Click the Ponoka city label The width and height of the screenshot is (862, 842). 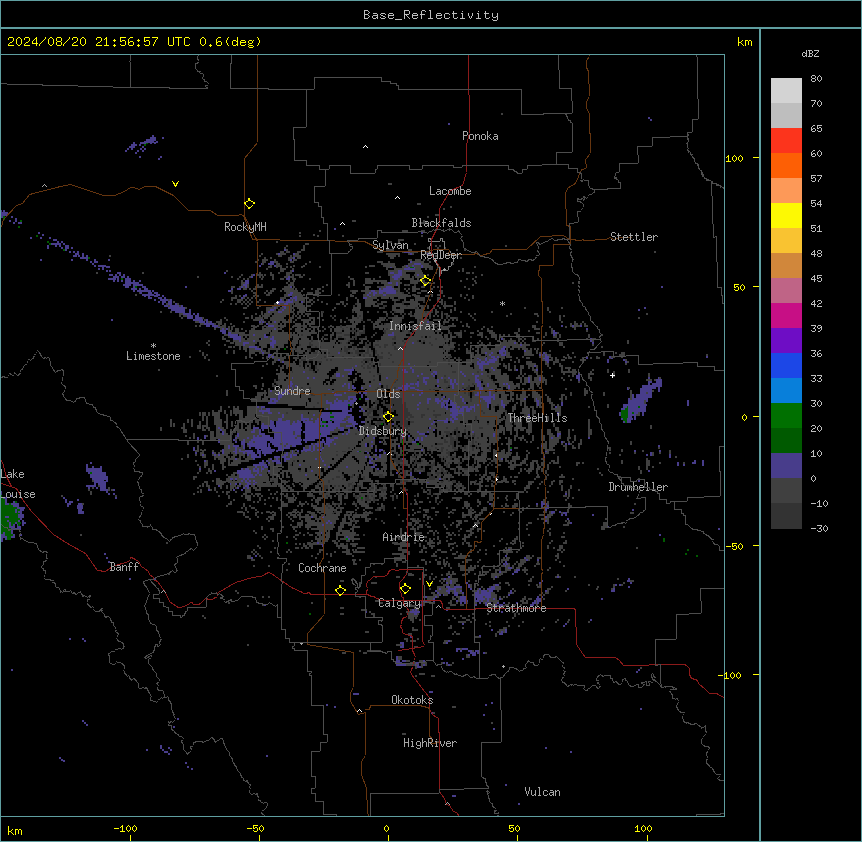click(x=480, y=136)
